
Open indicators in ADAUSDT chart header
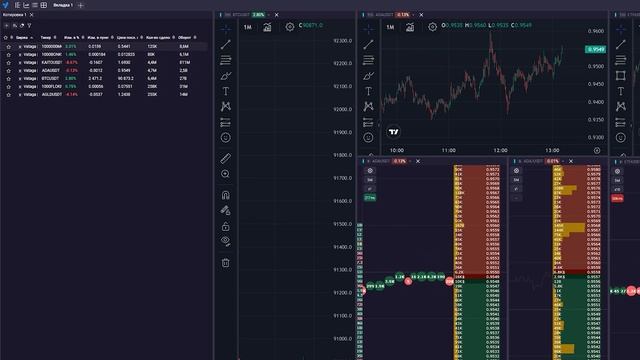click(x=410, y=27)
